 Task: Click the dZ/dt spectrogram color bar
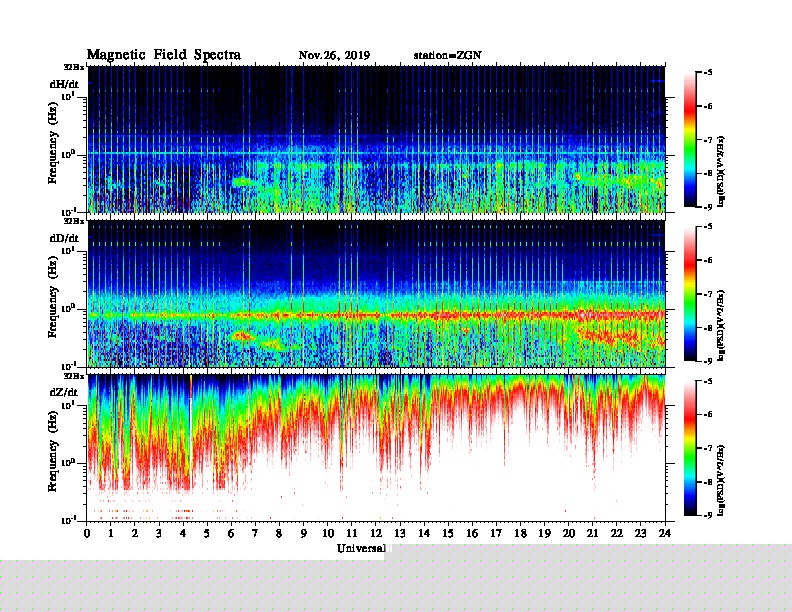tap(690, 448)
